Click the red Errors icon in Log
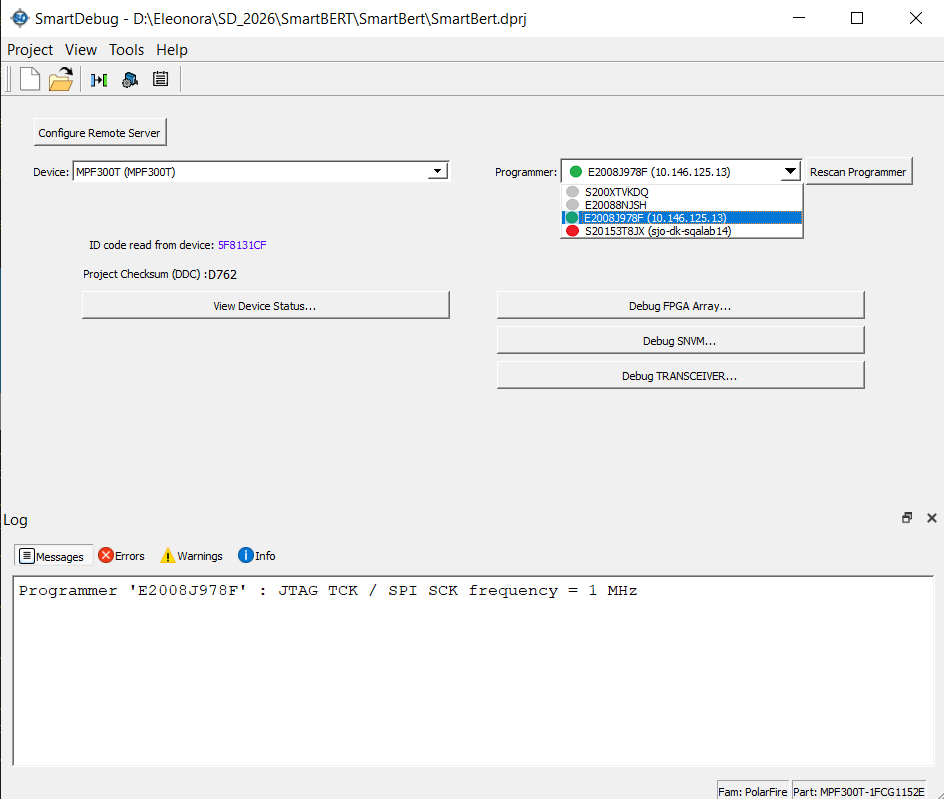 [106, 555]
